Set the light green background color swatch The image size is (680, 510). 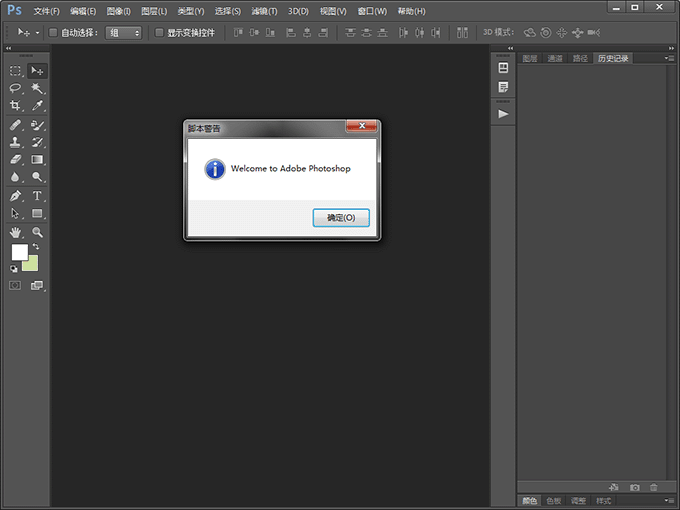coord(31,264)
